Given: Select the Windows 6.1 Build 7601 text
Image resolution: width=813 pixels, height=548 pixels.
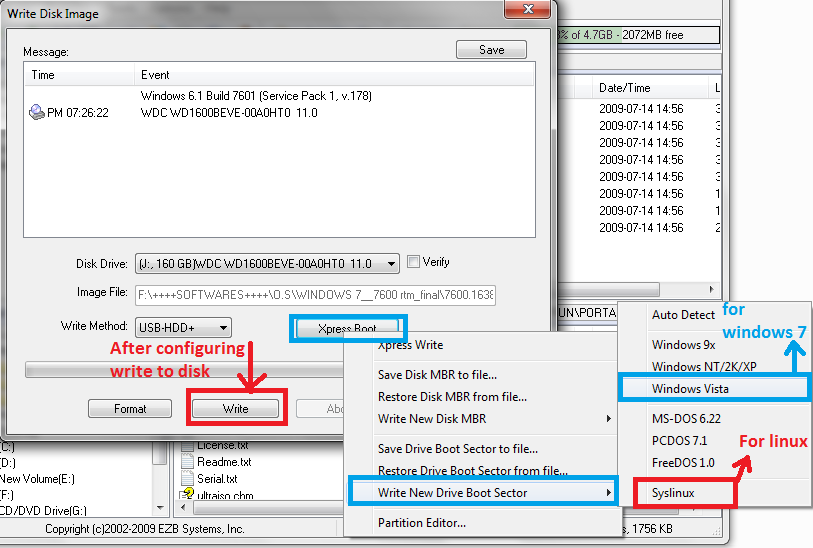Looking at the screenshot, I should click(256, 96).
